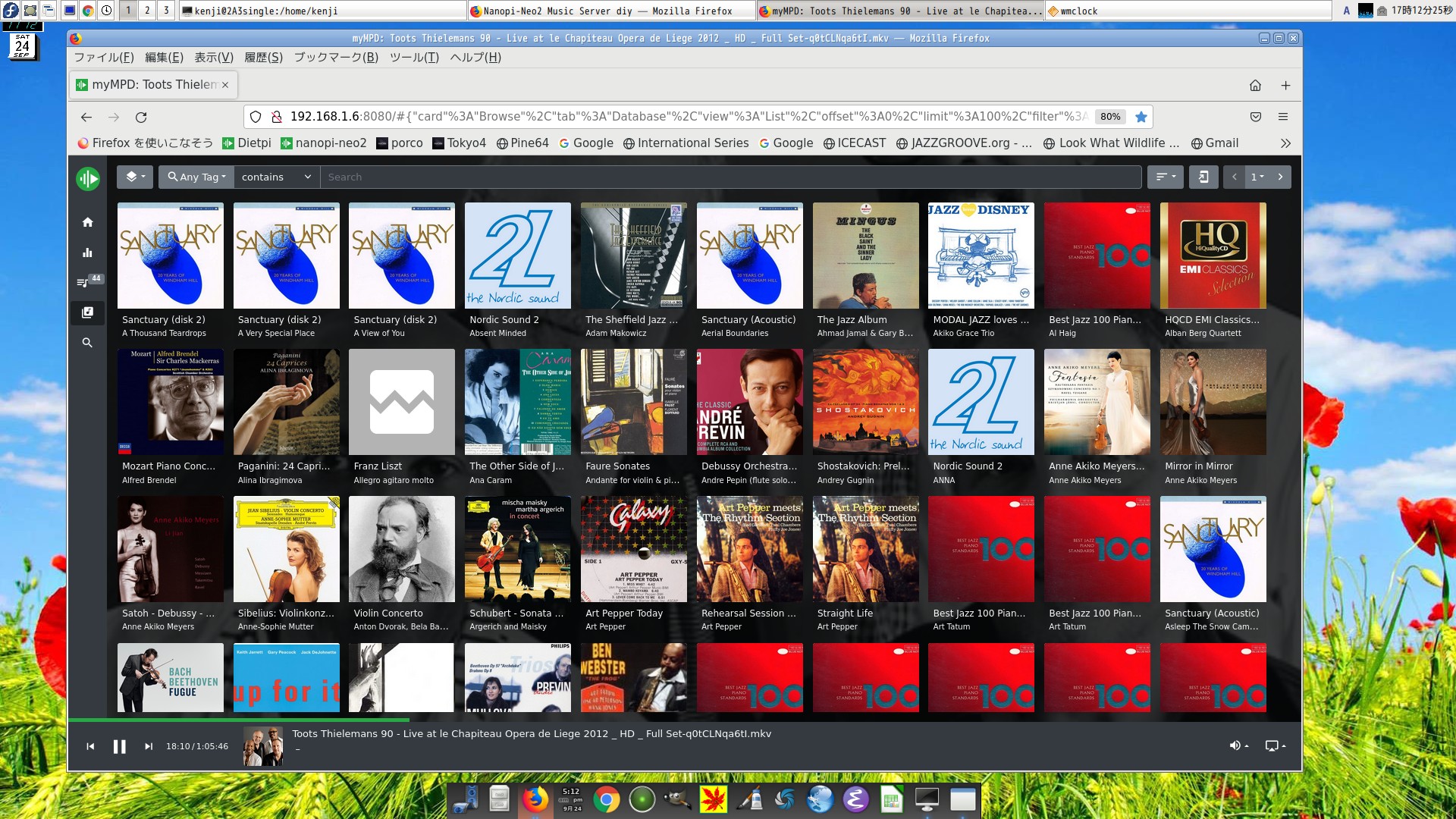
Task: Open the 履歴(S) history menu
Action: (x=263, y=58)
